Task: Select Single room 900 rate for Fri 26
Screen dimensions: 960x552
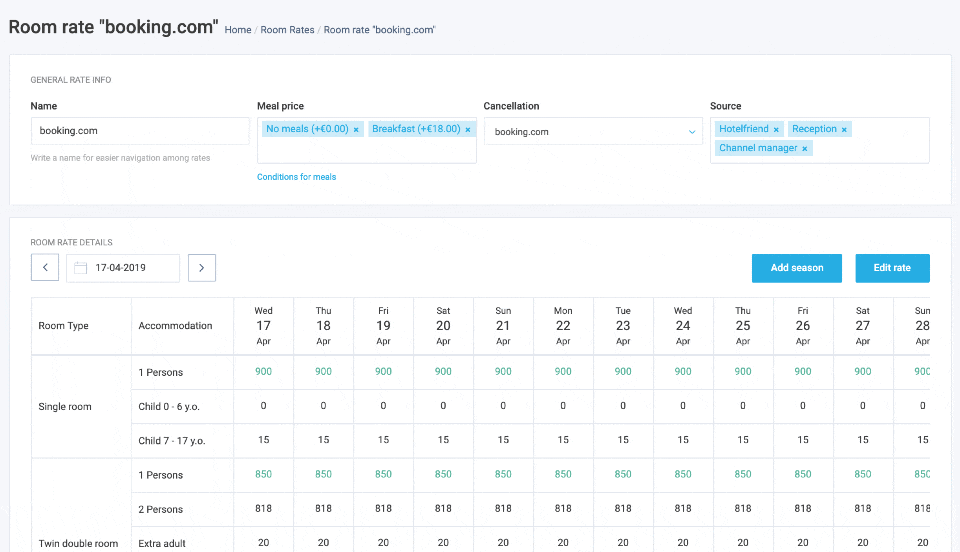Action: coord(803,371)
